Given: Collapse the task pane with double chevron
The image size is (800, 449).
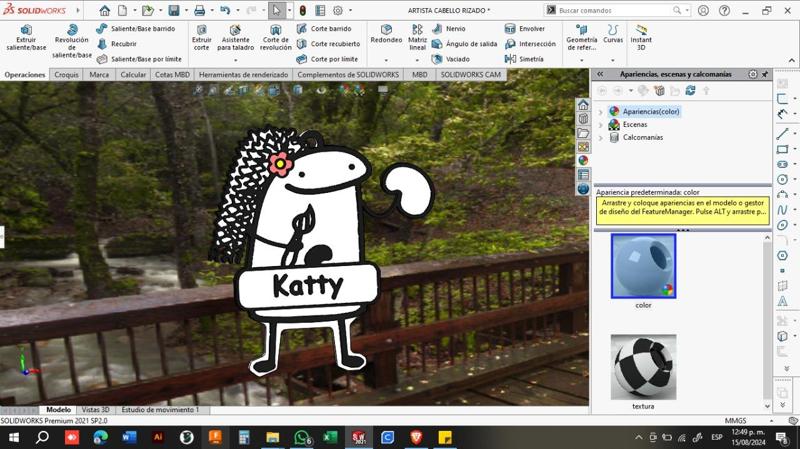Looking at the screenshot, I should pyautogui.click(x=600, y=74).
